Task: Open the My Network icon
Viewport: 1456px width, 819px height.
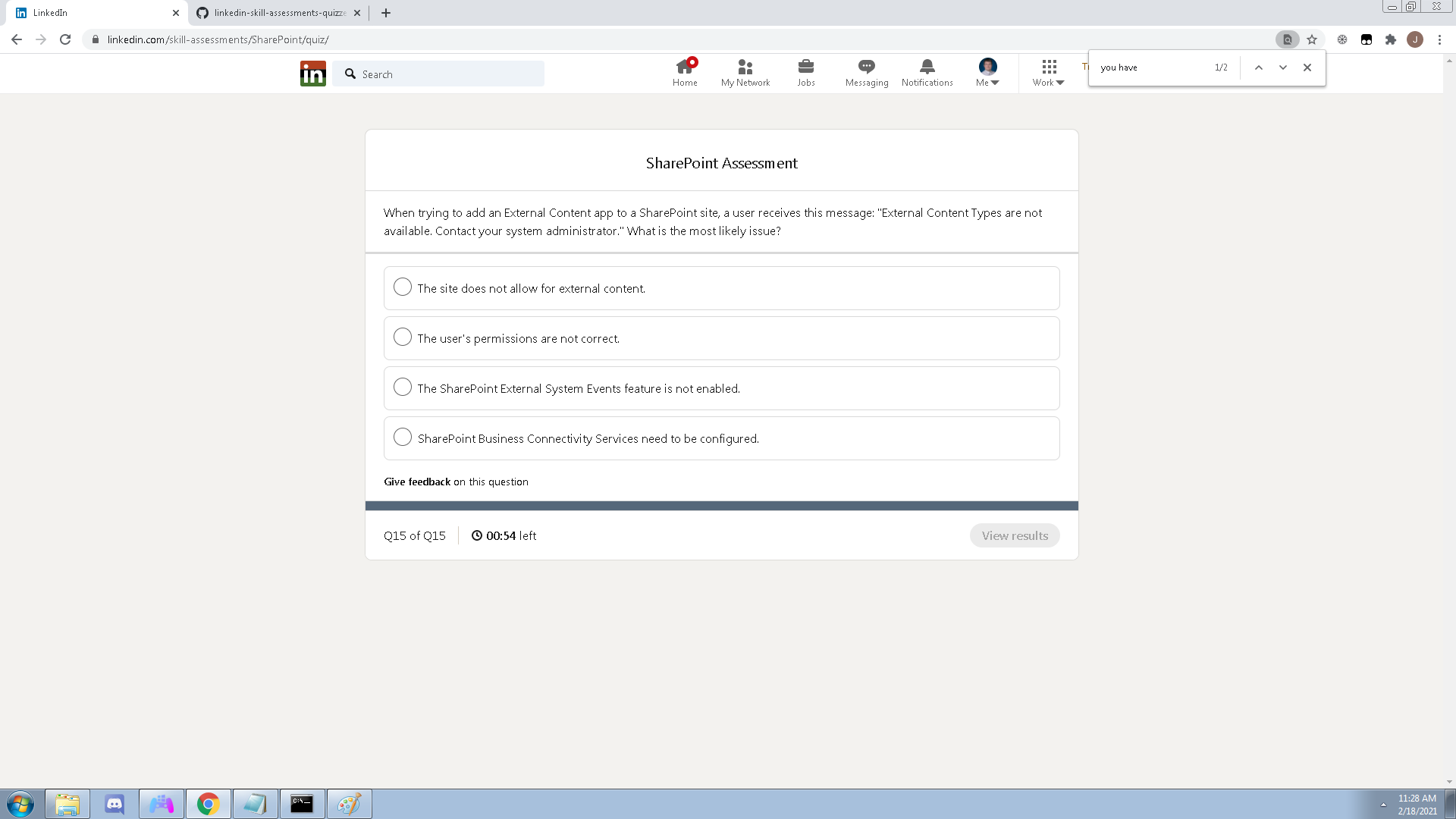Action: (745, 67)
